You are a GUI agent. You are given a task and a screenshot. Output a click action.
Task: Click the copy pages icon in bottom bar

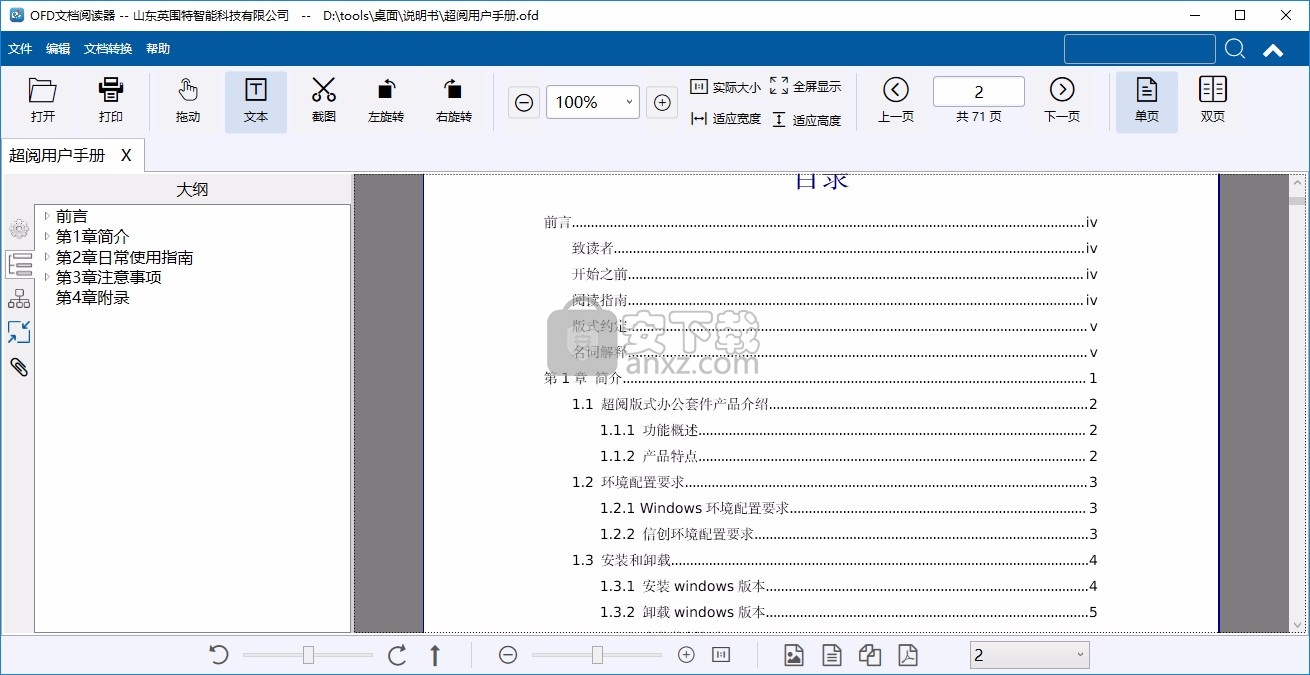click(x=870, y=655)
